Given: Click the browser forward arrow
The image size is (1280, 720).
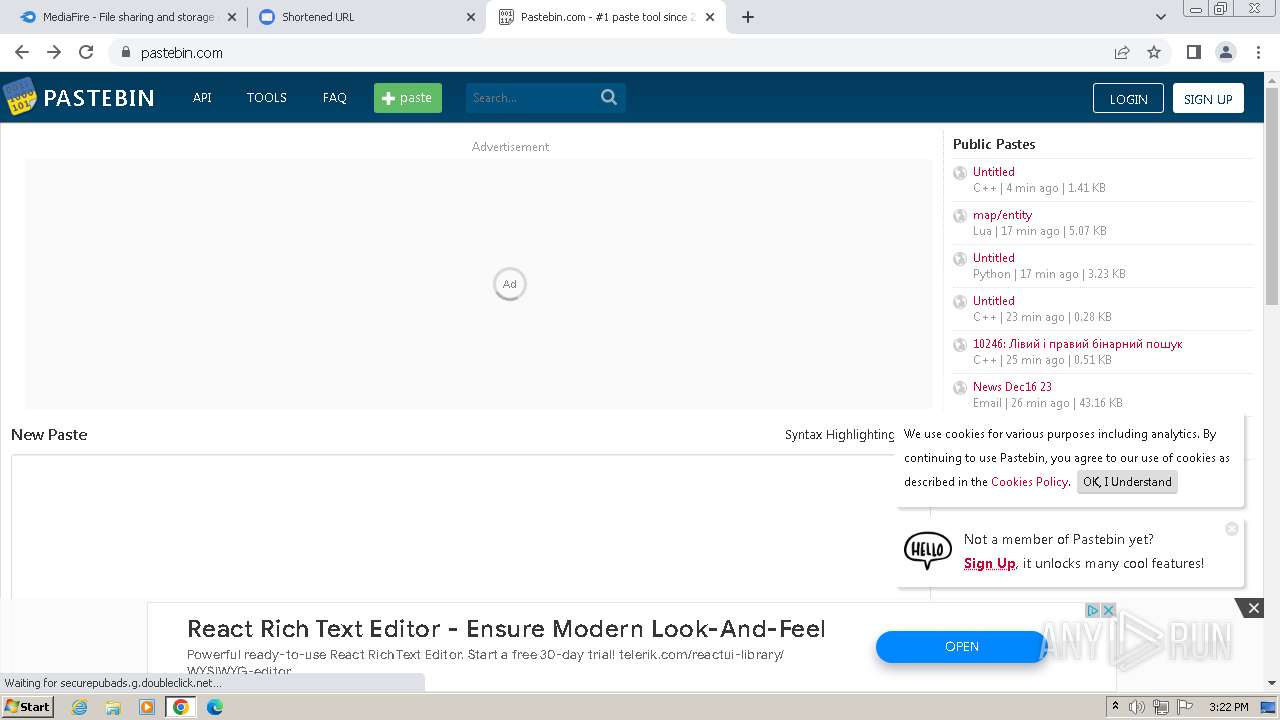Looking at the screenshot, I should [54, 52].
